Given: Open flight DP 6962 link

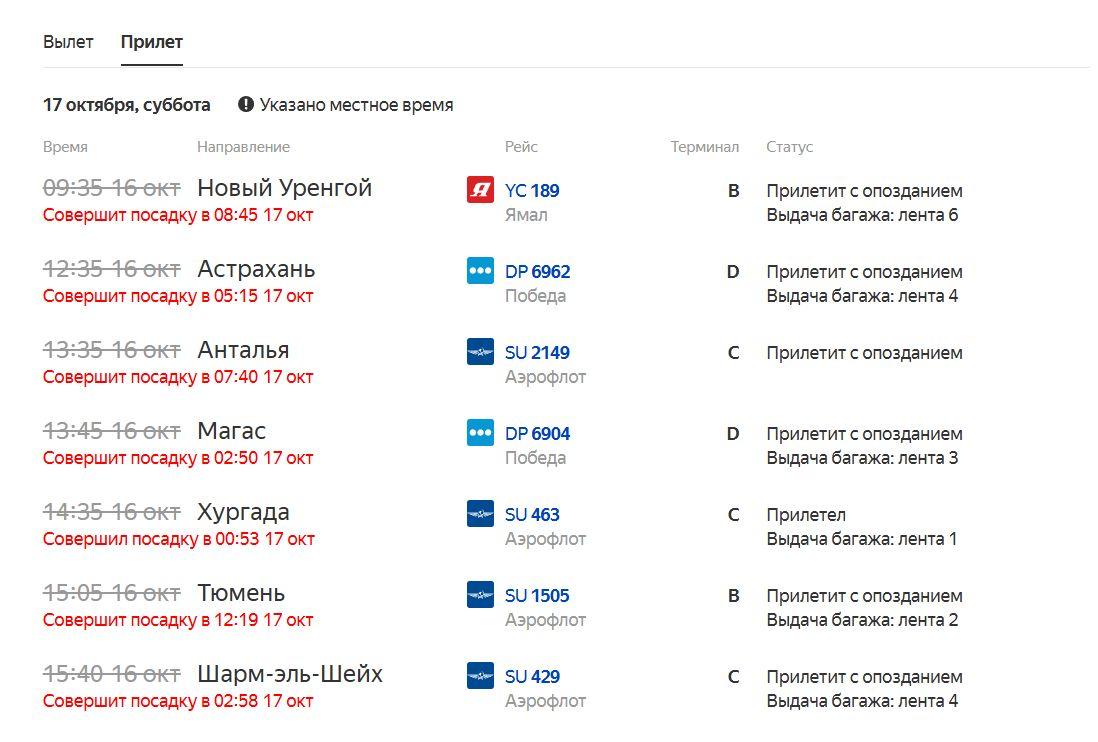Looking at the screenshot, I should click(x=538, y=272).
